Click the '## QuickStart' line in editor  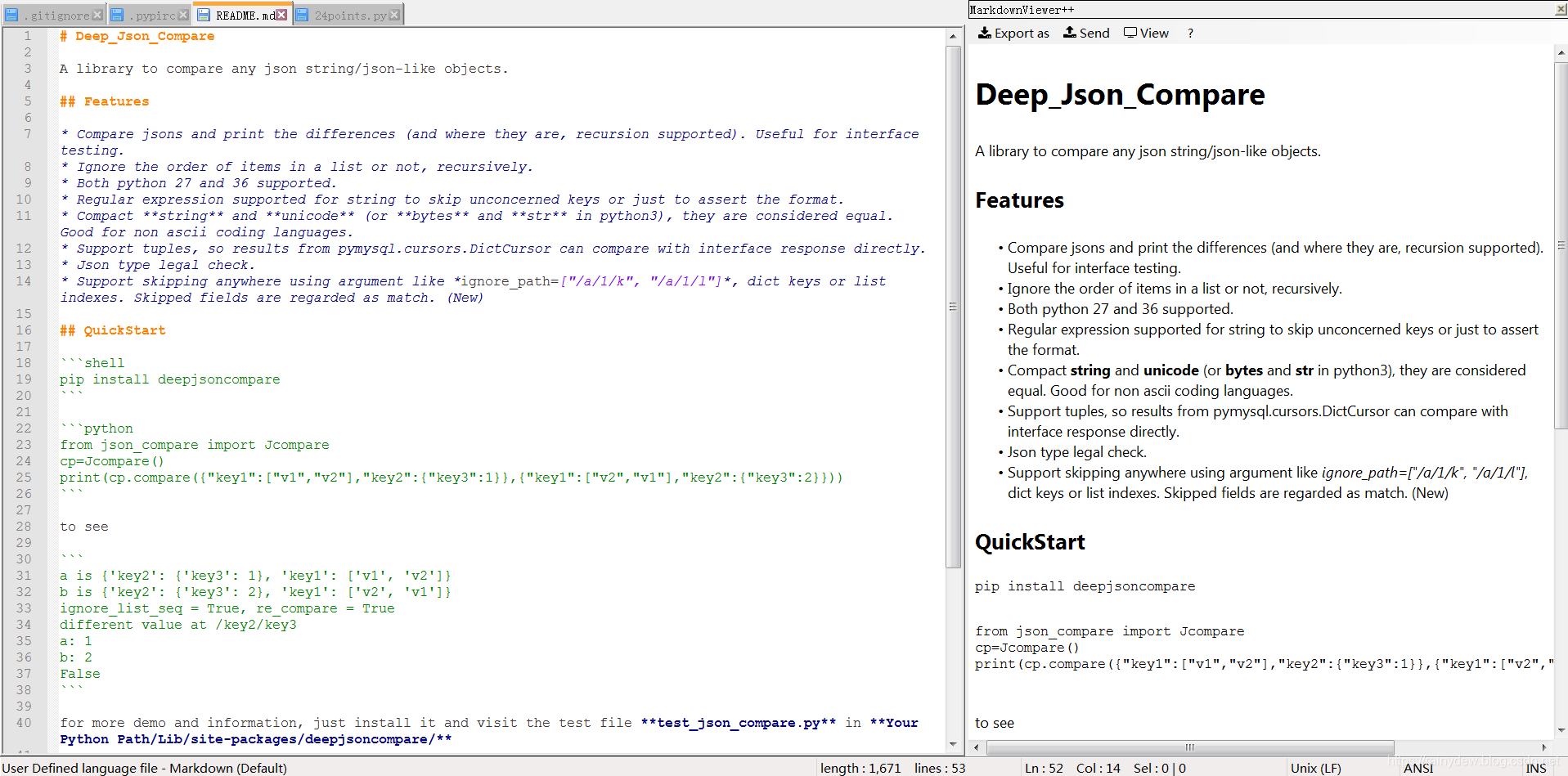click(112, 330)
